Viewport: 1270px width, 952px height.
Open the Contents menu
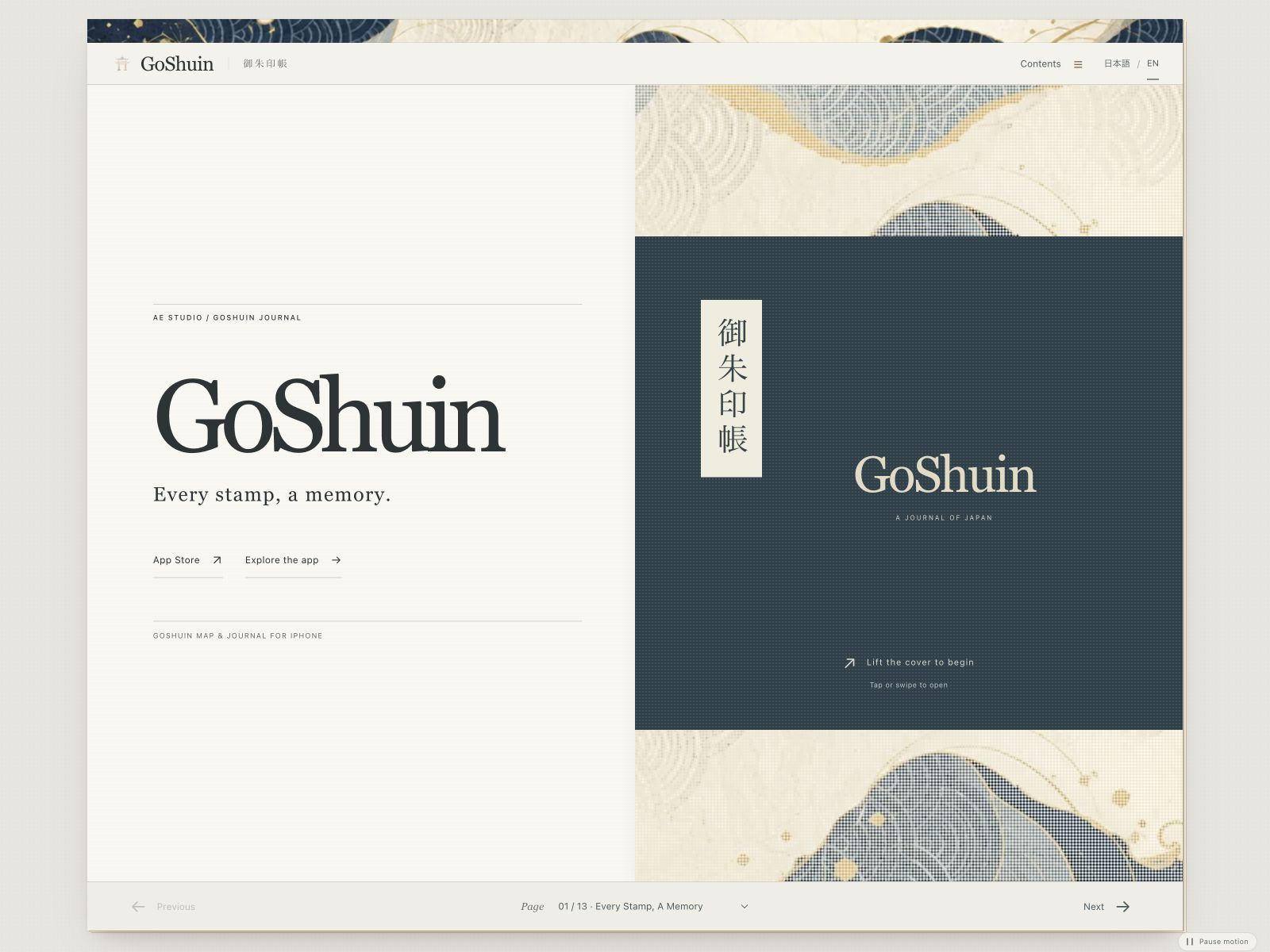point(1051,64)
